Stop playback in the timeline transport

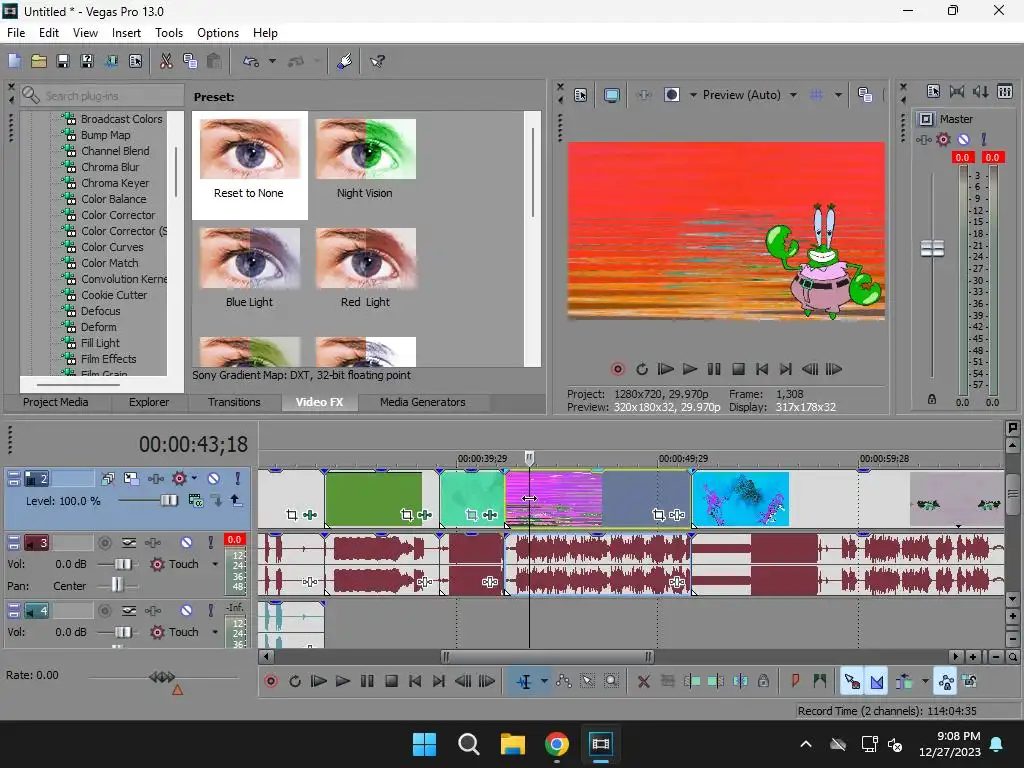391,682
